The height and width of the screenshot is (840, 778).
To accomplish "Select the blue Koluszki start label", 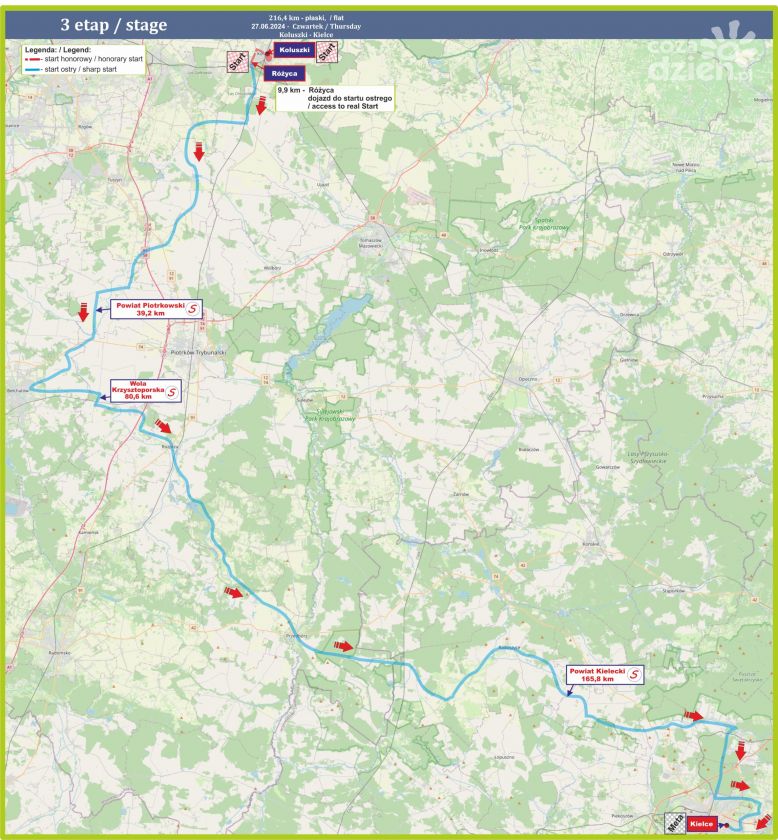I will 295,49.
